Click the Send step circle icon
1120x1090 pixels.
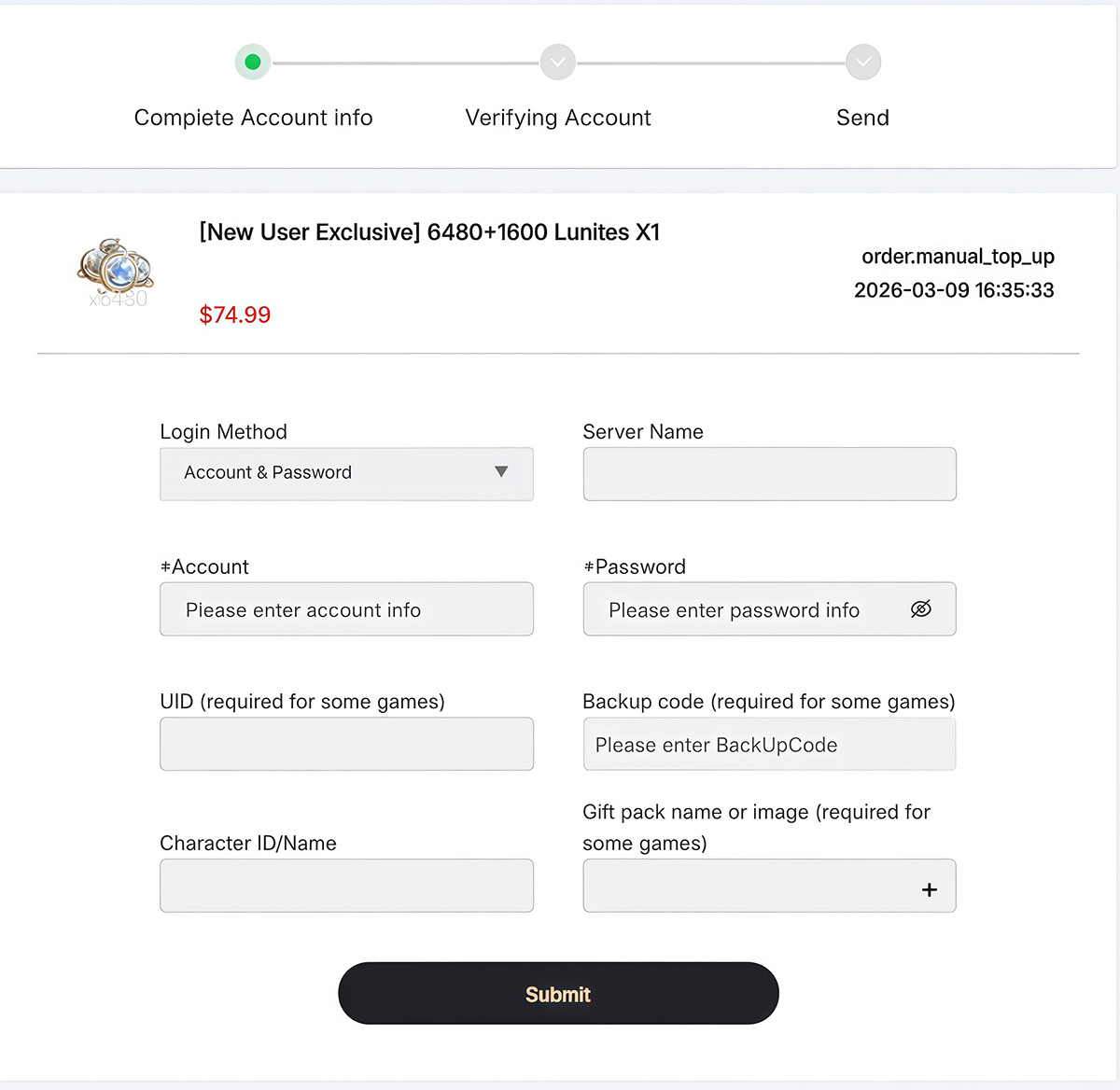pos(863,63)
